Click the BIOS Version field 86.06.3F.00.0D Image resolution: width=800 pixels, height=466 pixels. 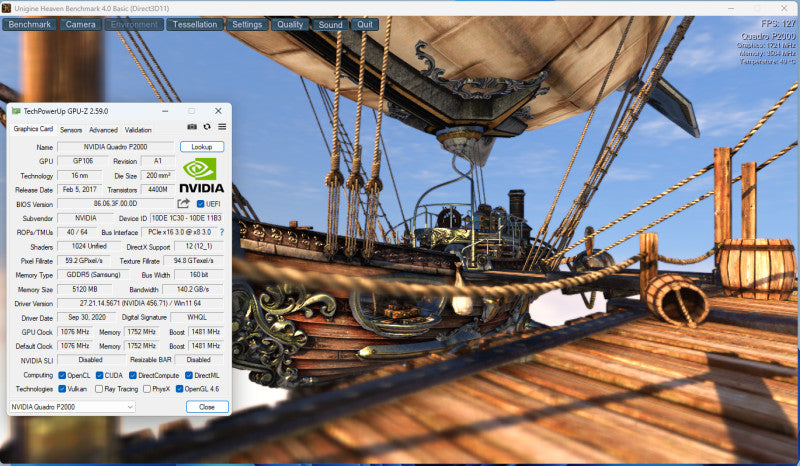[x=115, y=204]
